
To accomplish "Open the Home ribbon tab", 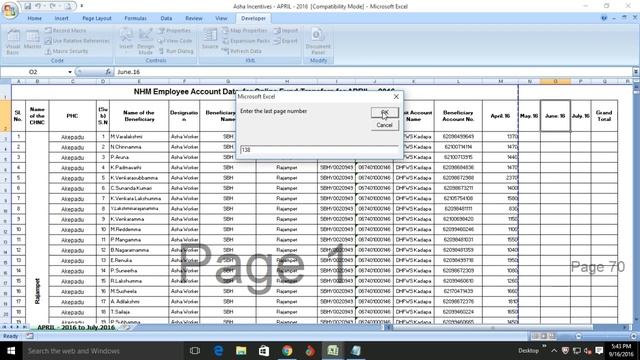I will click(35, 18).
